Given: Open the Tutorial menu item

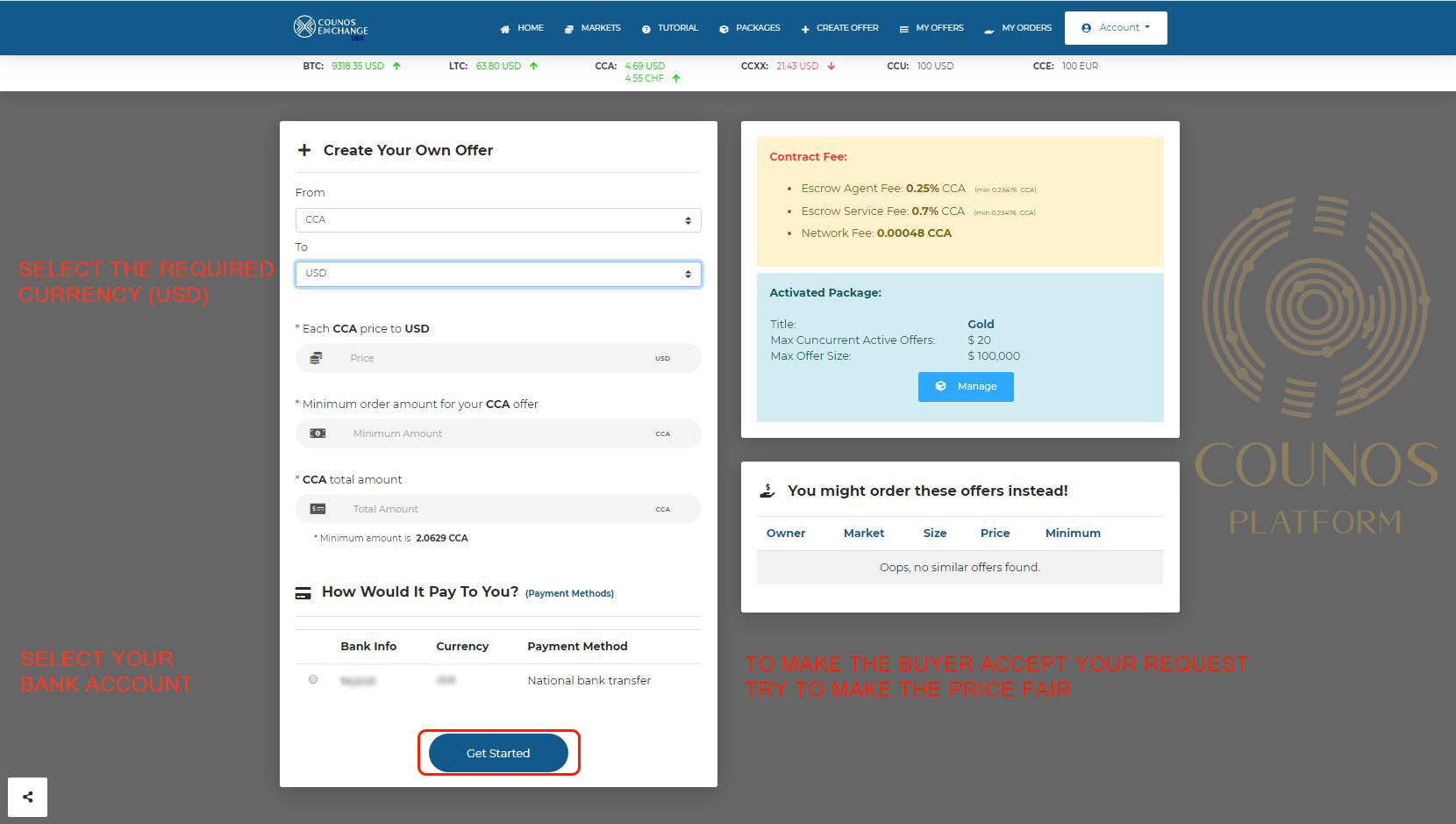Looking at the screenshot, I should 678,28.
